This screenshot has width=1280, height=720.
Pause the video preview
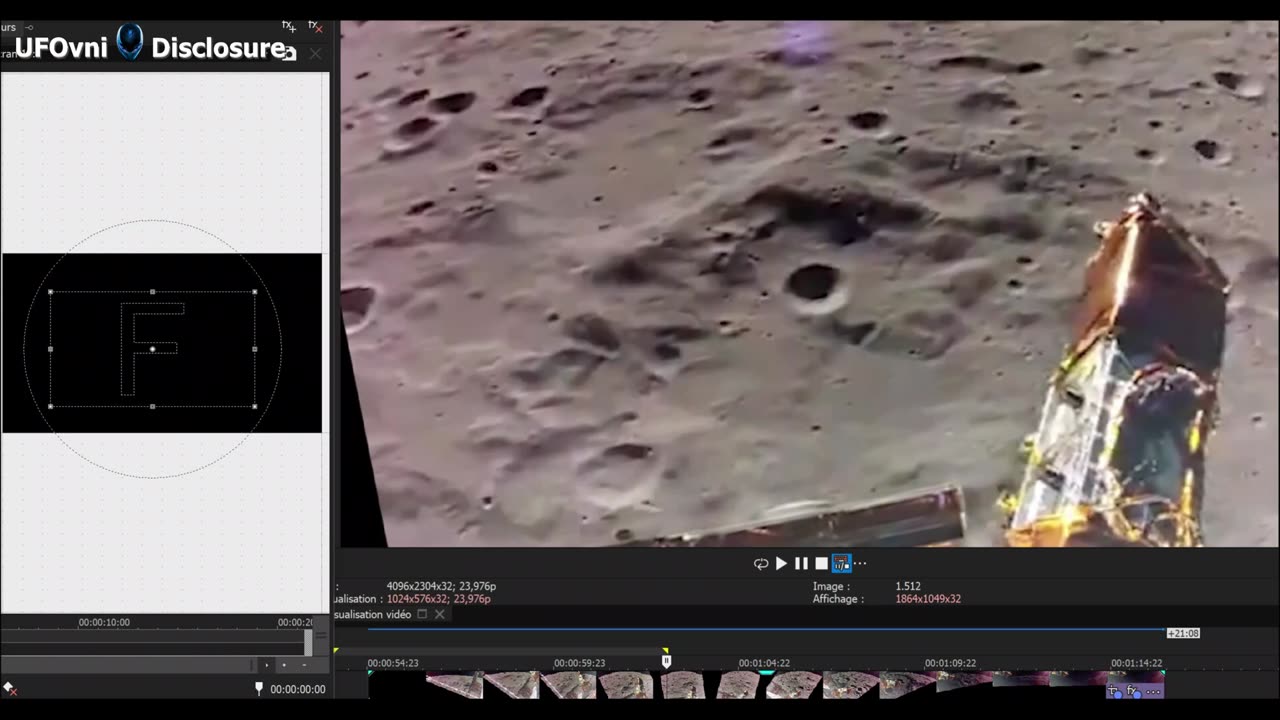click(801, 564)
